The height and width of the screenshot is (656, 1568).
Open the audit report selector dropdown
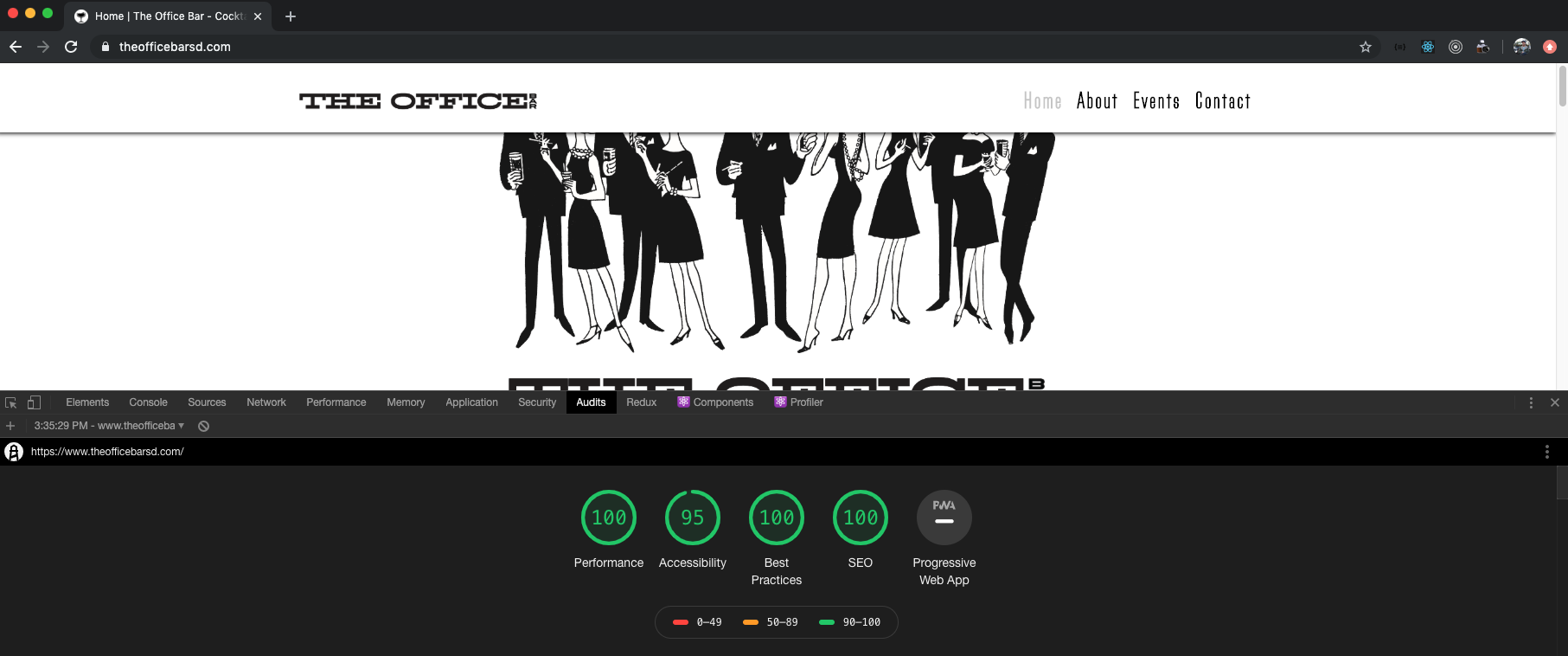(x=109, y=426)
